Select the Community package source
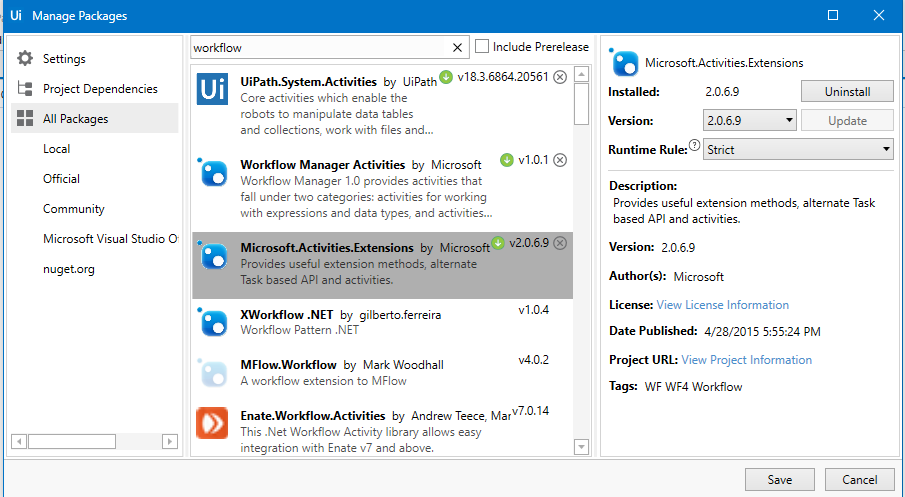Image resolution: width=905 pixels, height=497 pixels. 73,208
